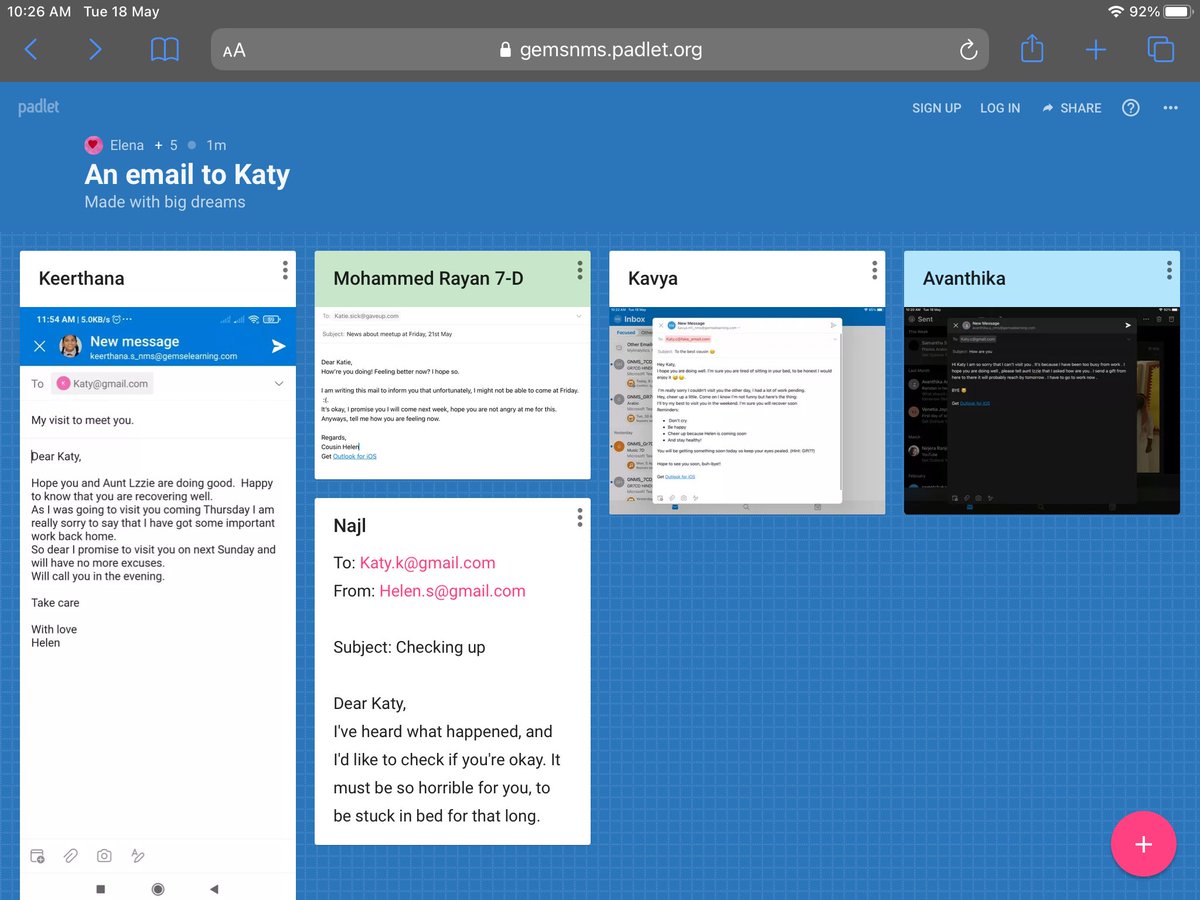The width and height of the screenshot is (1200, 900).
Task: Click the Keerthana post title
Action: (81, 279)
